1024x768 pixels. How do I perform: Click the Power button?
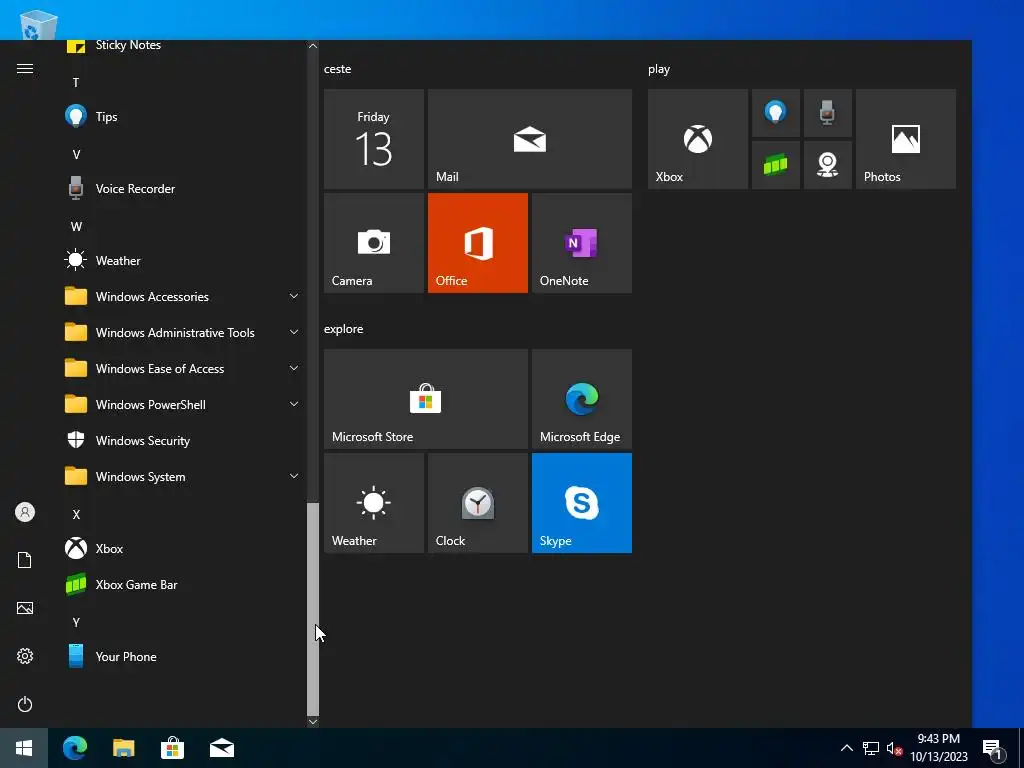point(25,704)
